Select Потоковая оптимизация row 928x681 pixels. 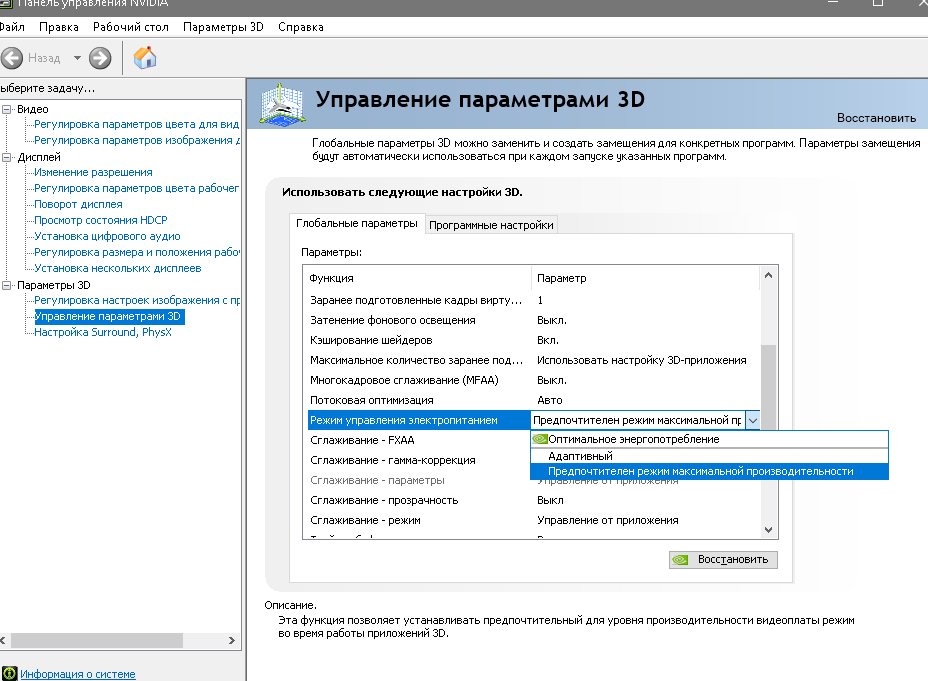click(x=533, y=401)
